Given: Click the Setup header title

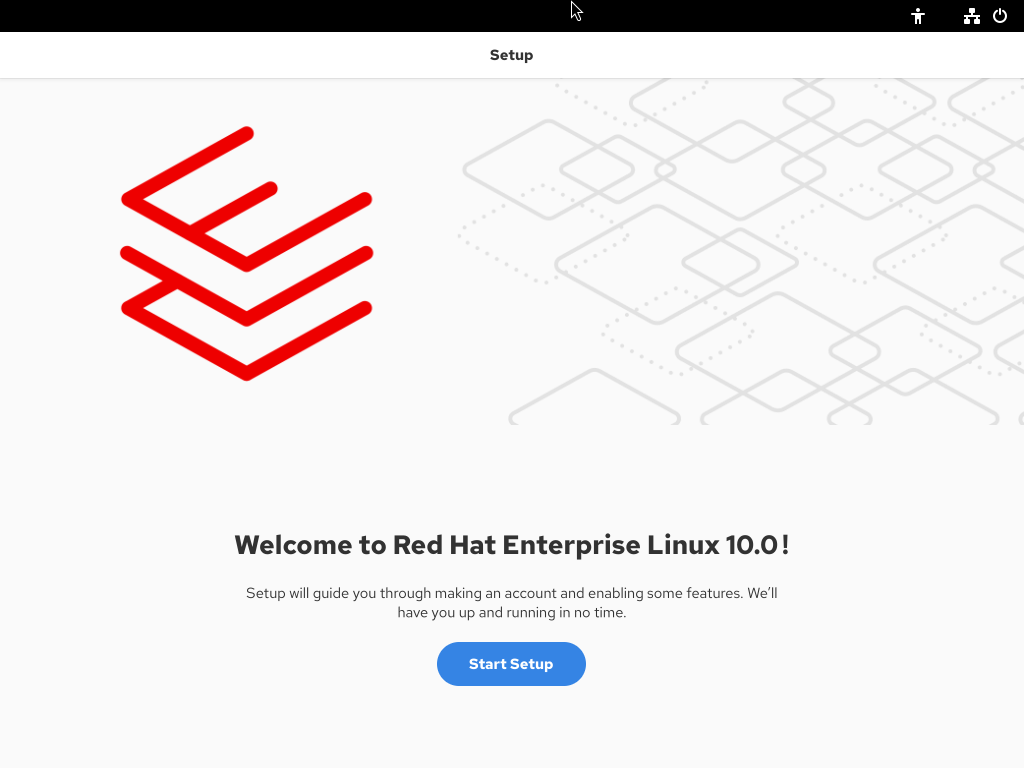Looking at the screenshot, I should [511, 55].
